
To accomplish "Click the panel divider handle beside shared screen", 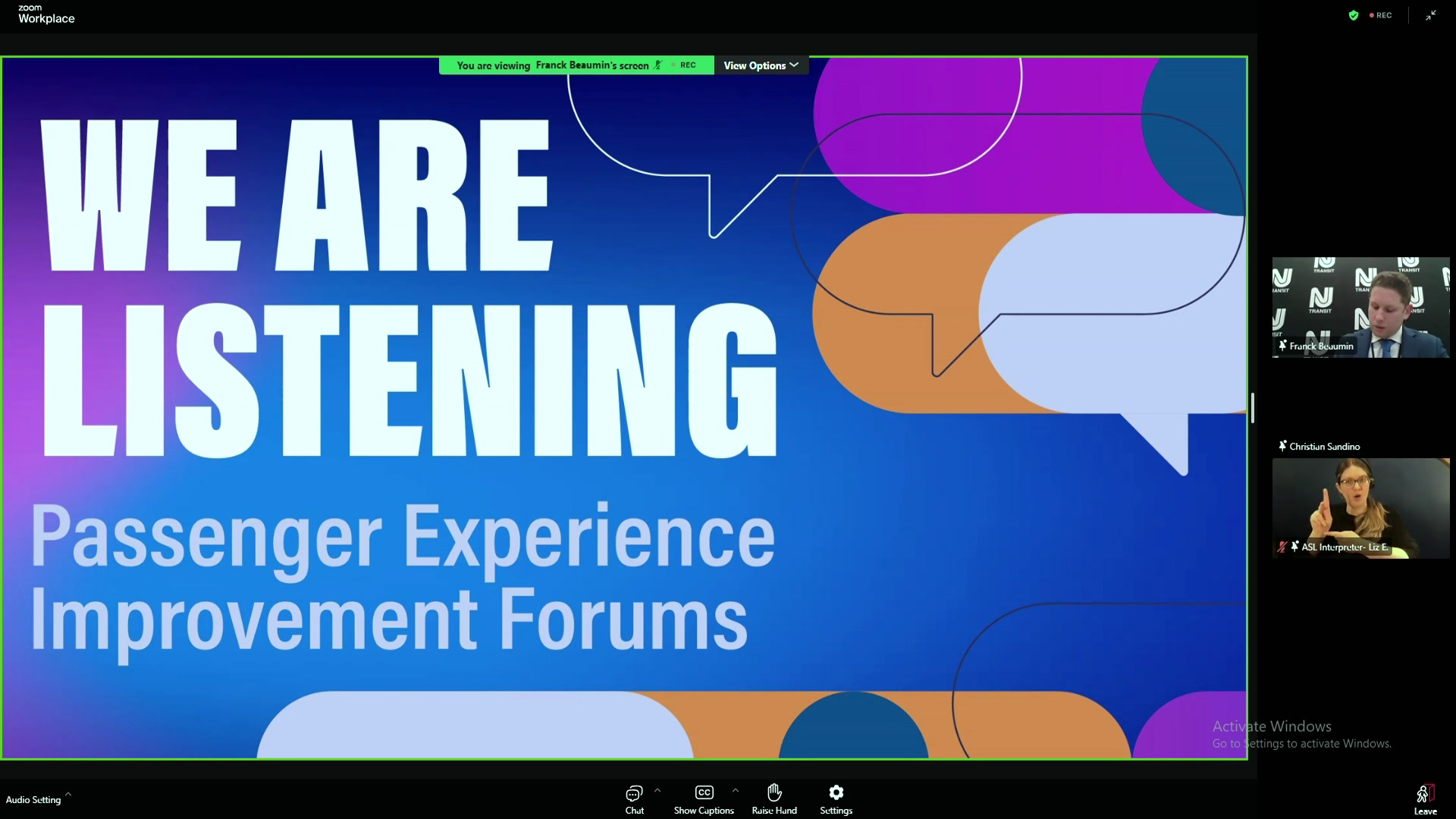I will (x=1253, y=408).
